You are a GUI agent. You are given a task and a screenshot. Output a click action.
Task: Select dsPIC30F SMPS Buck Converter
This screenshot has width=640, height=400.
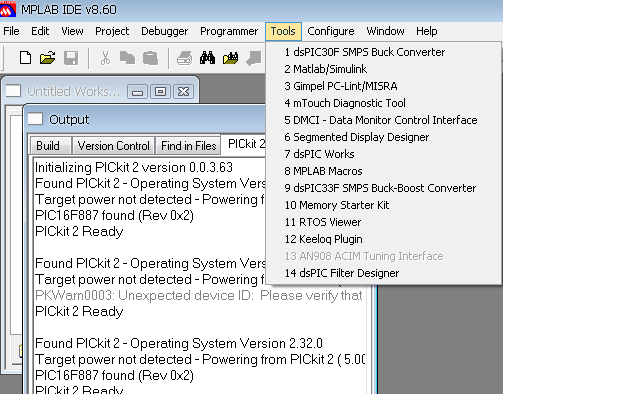click(x=383, y=52)
